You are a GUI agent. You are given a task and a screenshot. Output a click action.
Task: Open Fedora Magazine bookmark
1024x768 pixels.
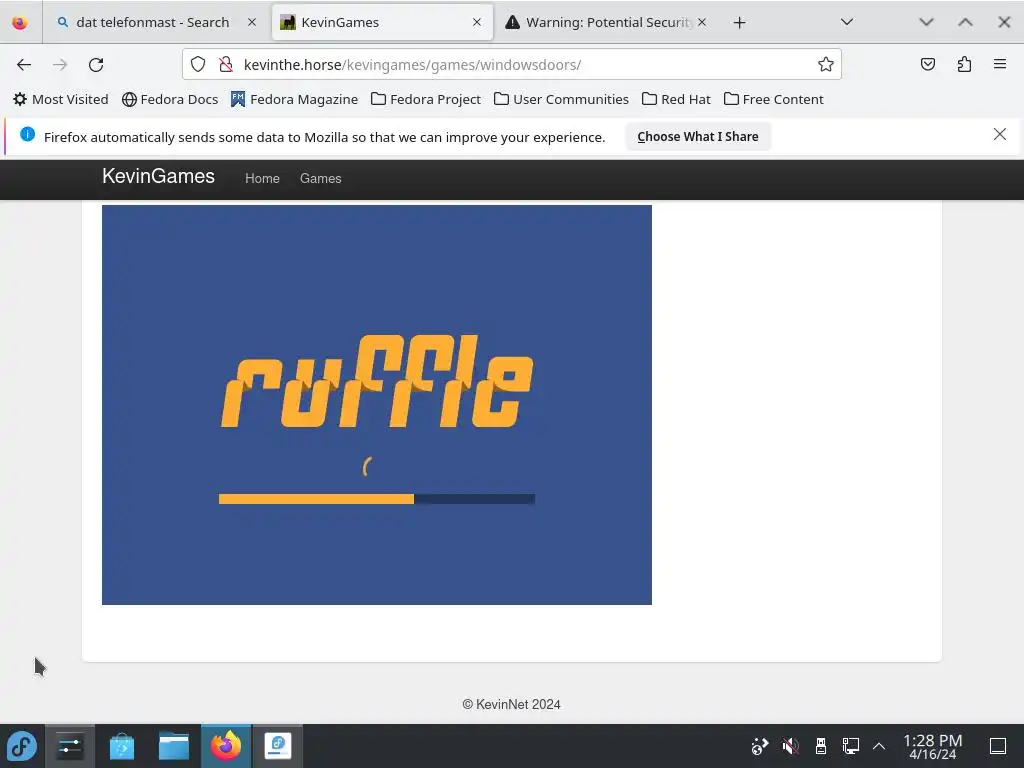click(x=295, y=99)
